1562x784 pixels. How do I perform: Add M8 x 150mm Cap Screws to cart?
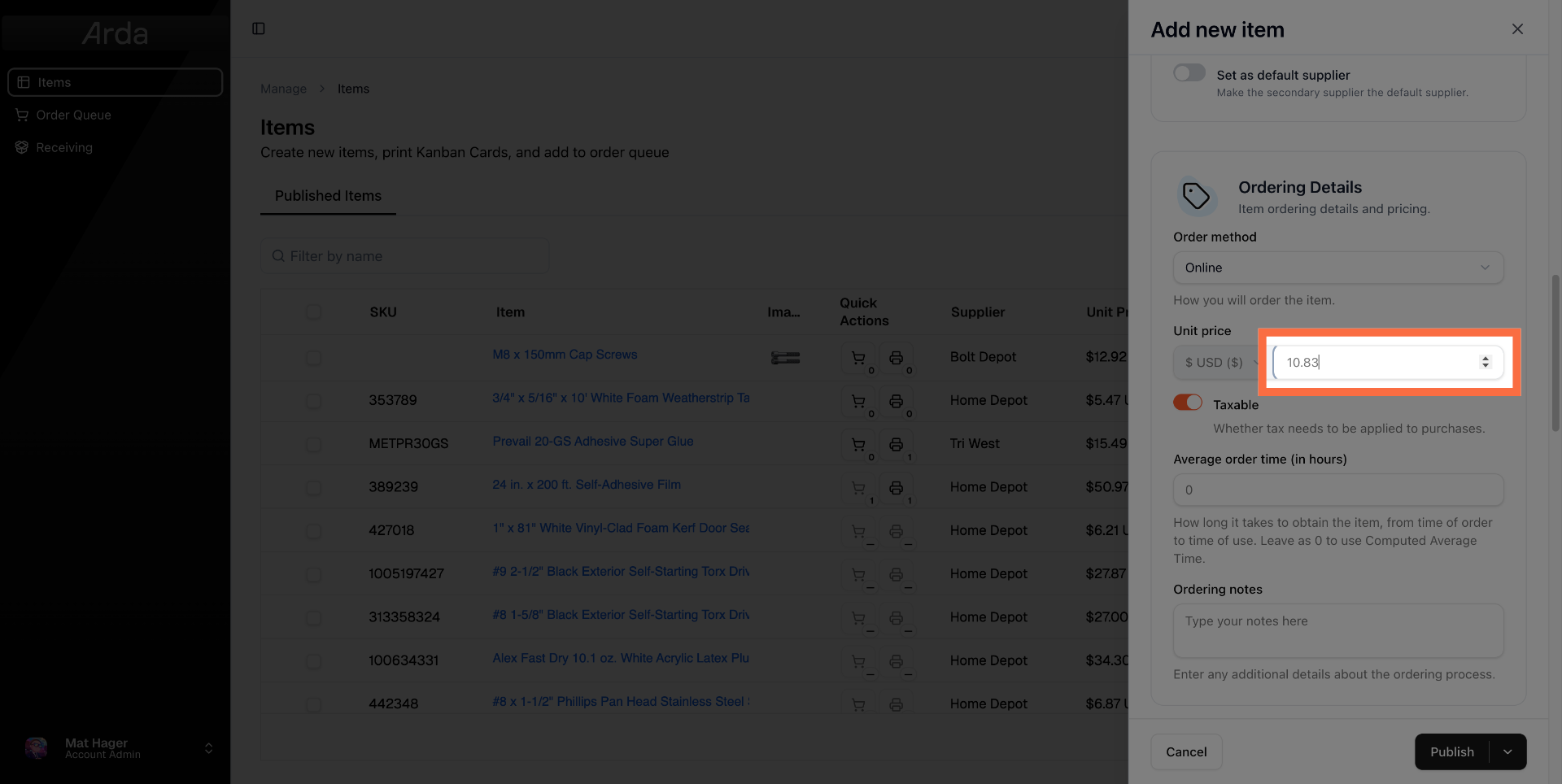click(x=858, y=358)
